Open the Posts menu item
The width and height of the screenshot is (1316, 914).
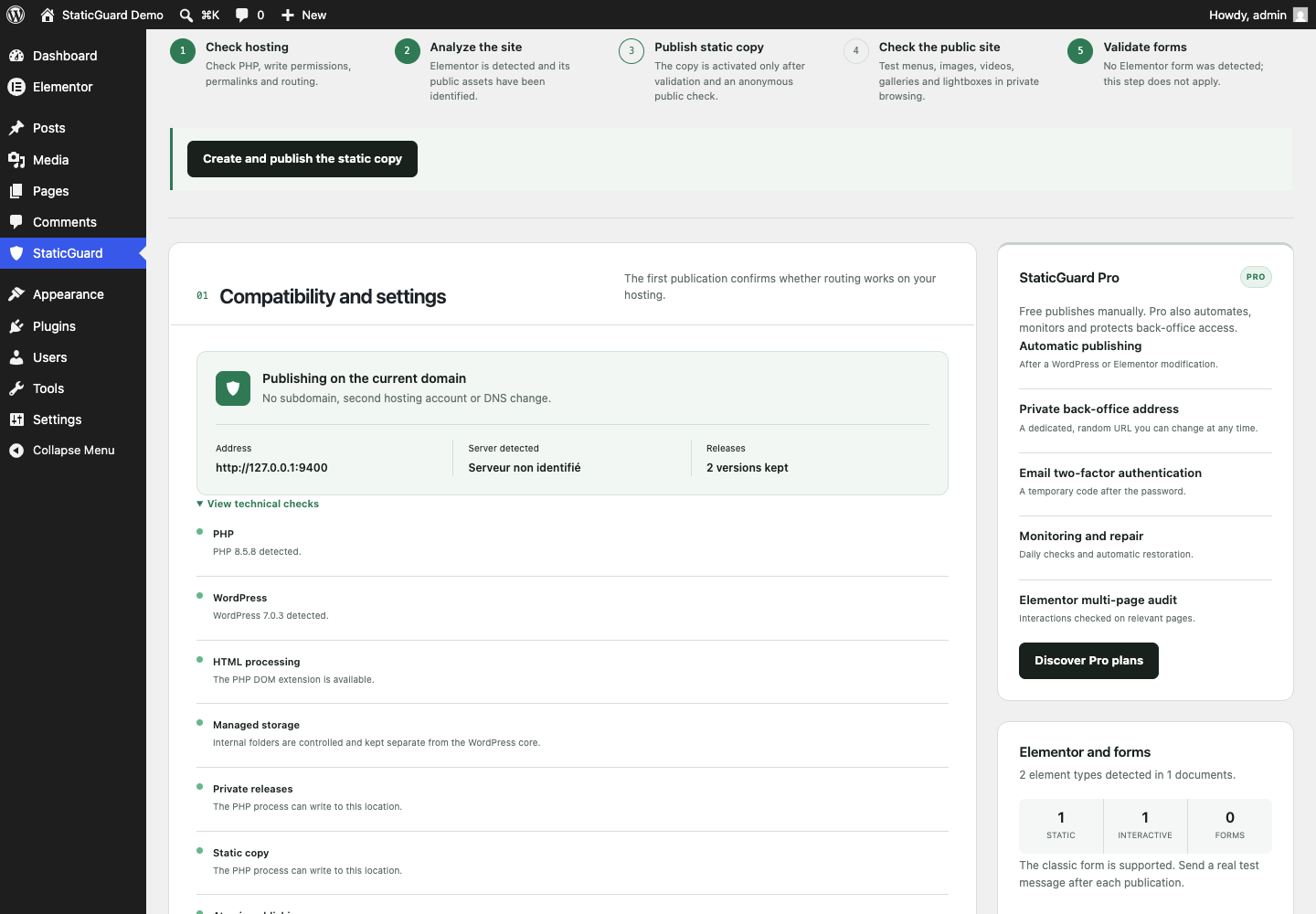click(73, 128)
